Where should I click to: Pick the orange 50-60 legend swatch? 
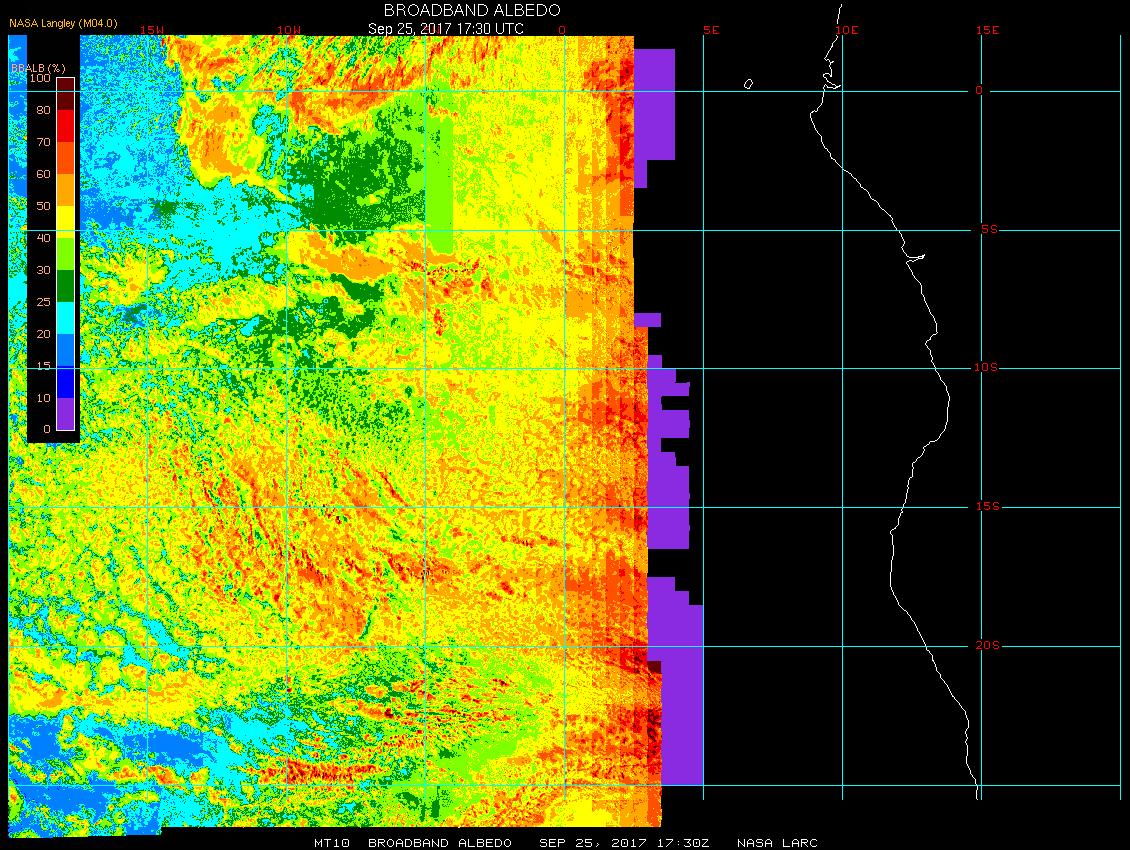[66, 190]
